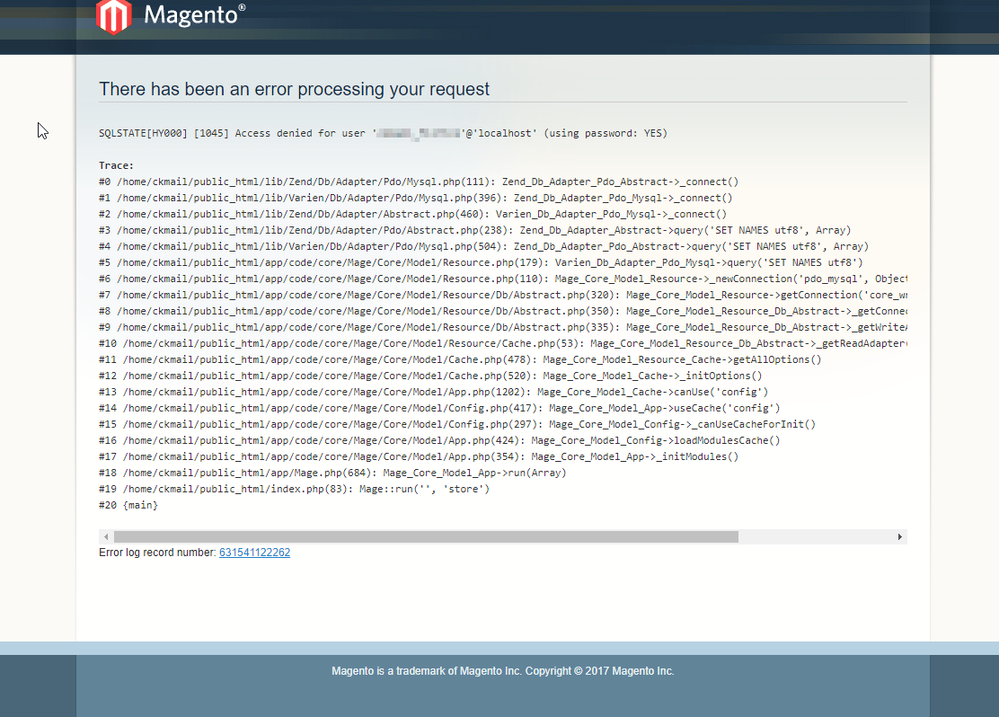Click trace line #10 Resource/Cache.php(53)
This screenshot has width=999, height=717.
tap(503, 344)
